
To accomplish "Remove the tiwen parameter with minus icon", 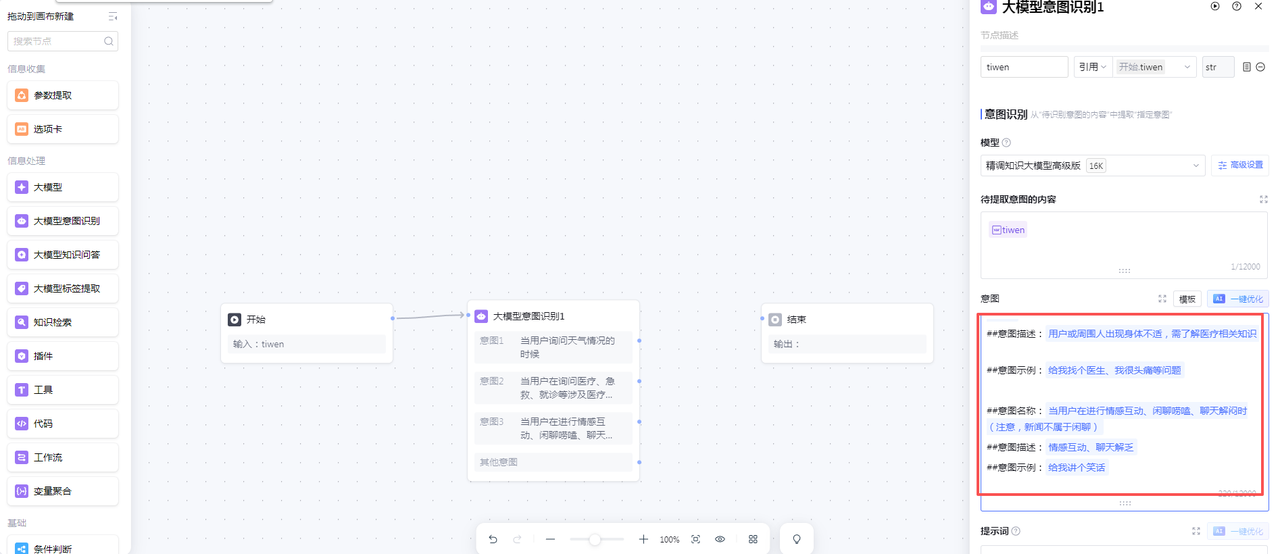I will (x=1261, y=67).
